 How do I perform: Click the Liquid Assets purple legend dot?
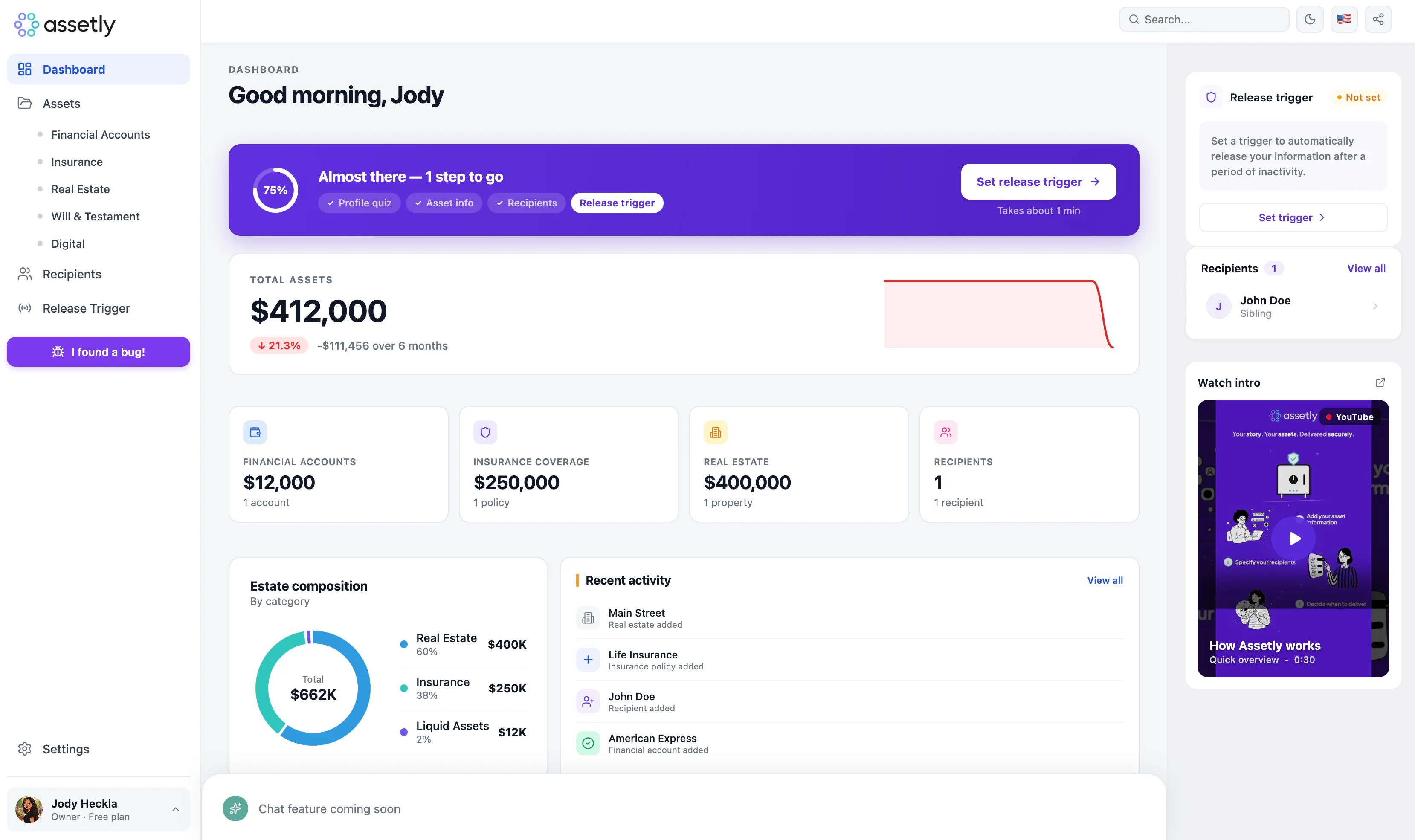coord(403,732)
